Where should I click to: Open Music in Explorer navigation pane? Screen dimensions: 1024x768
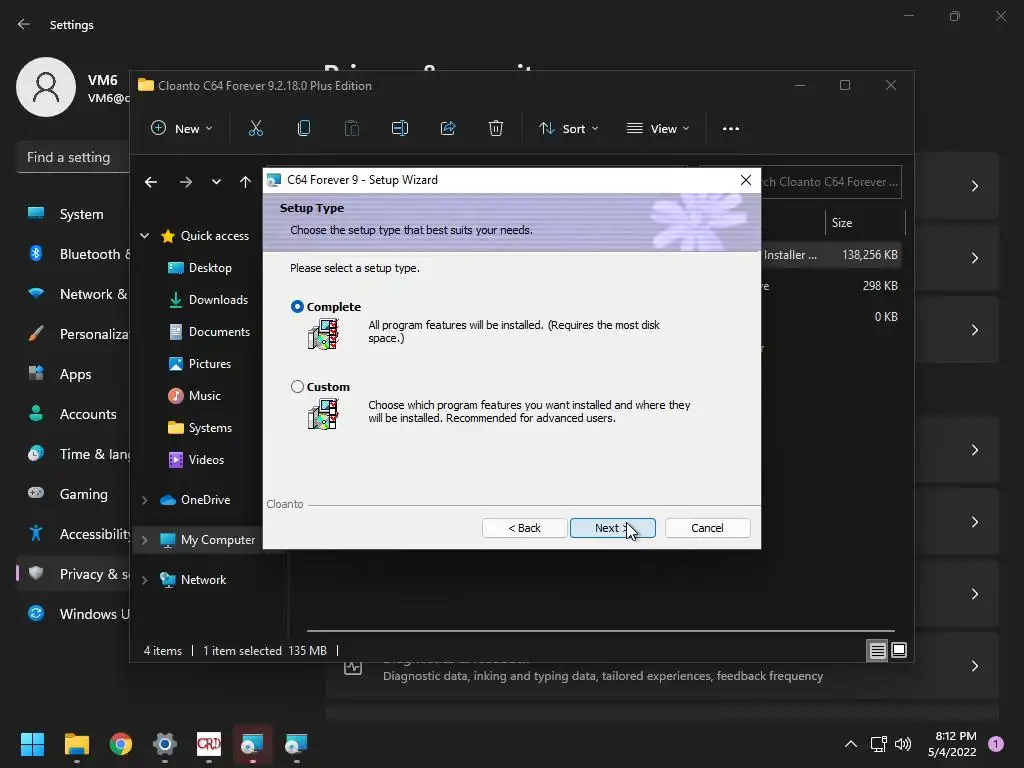pyautogui.click(x=195, y=396)
